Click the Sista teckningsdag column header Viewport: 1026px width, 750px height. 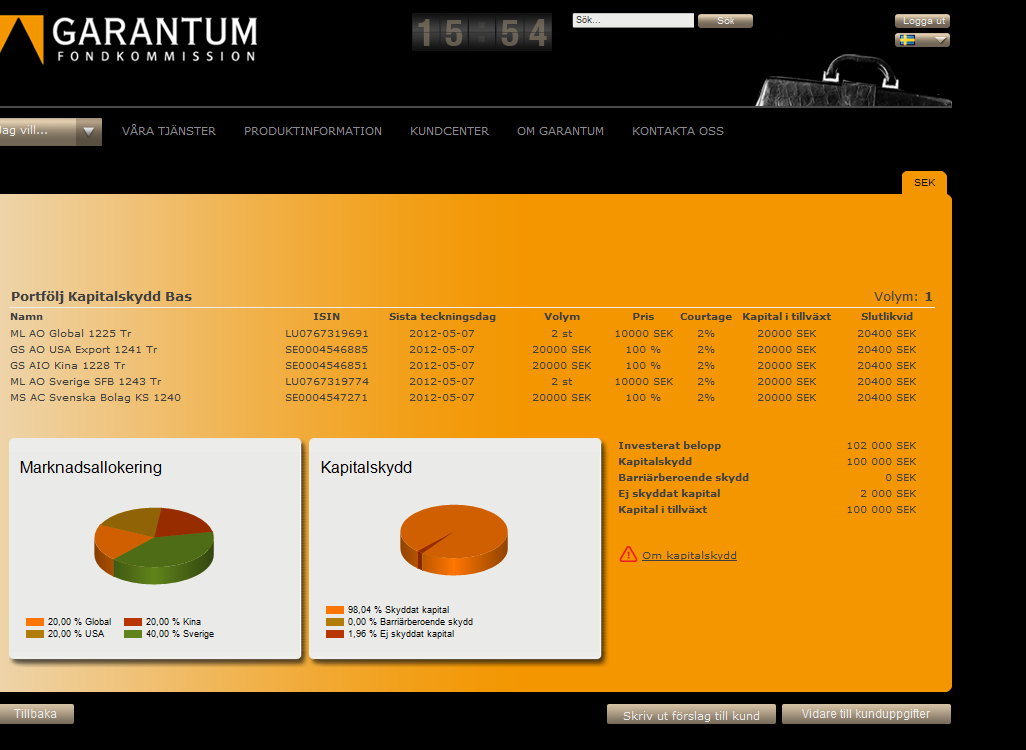[442, 317]
